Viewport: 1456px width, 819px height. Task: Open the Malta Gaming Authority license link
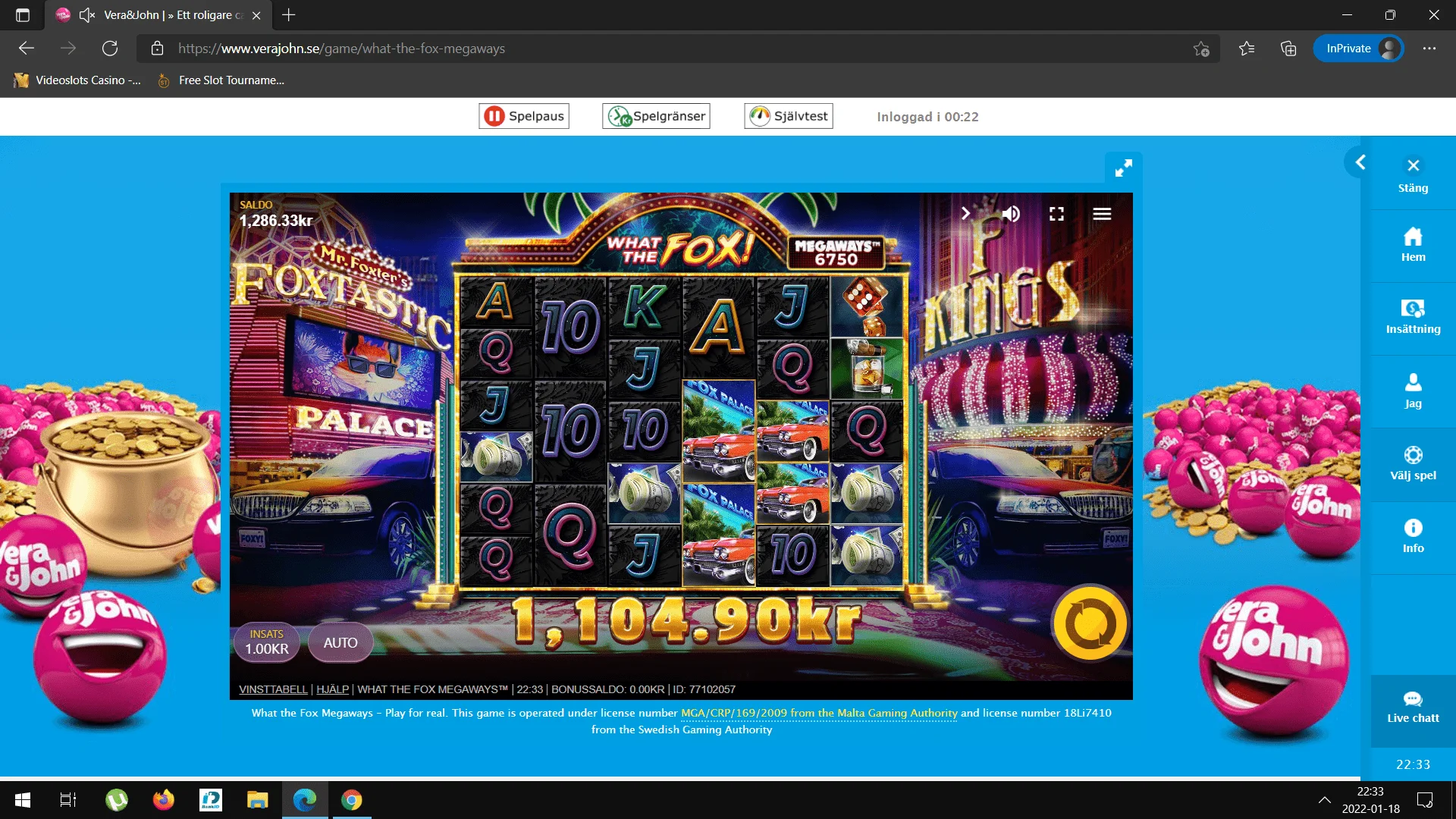click(x=819, y=713)
